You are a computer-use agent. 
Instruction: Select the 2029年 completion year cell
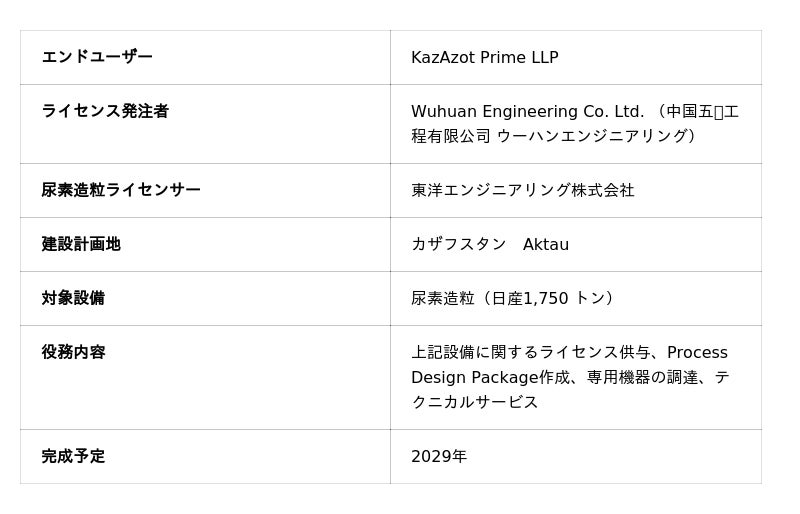(x=439, y=457)
